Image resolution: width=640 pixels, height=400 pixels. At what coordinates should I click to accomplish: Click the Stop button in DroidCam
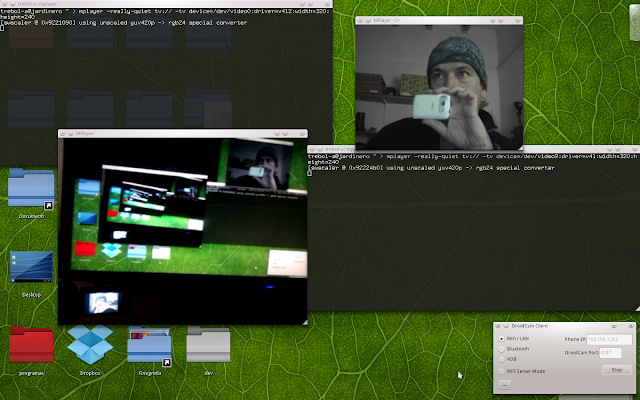coord(616,370)
